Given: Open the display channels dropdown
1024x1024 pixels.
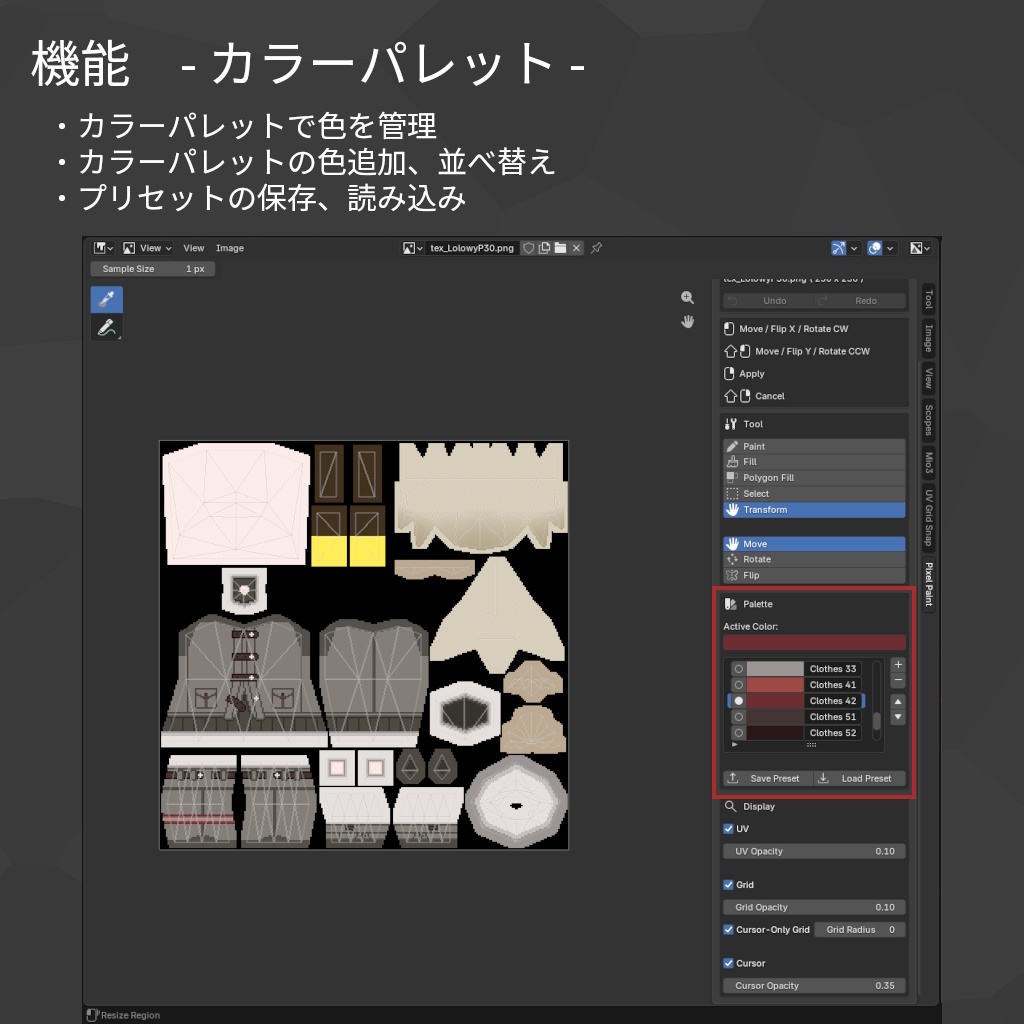Looking at the screenshot, I should tap(920, 248).
